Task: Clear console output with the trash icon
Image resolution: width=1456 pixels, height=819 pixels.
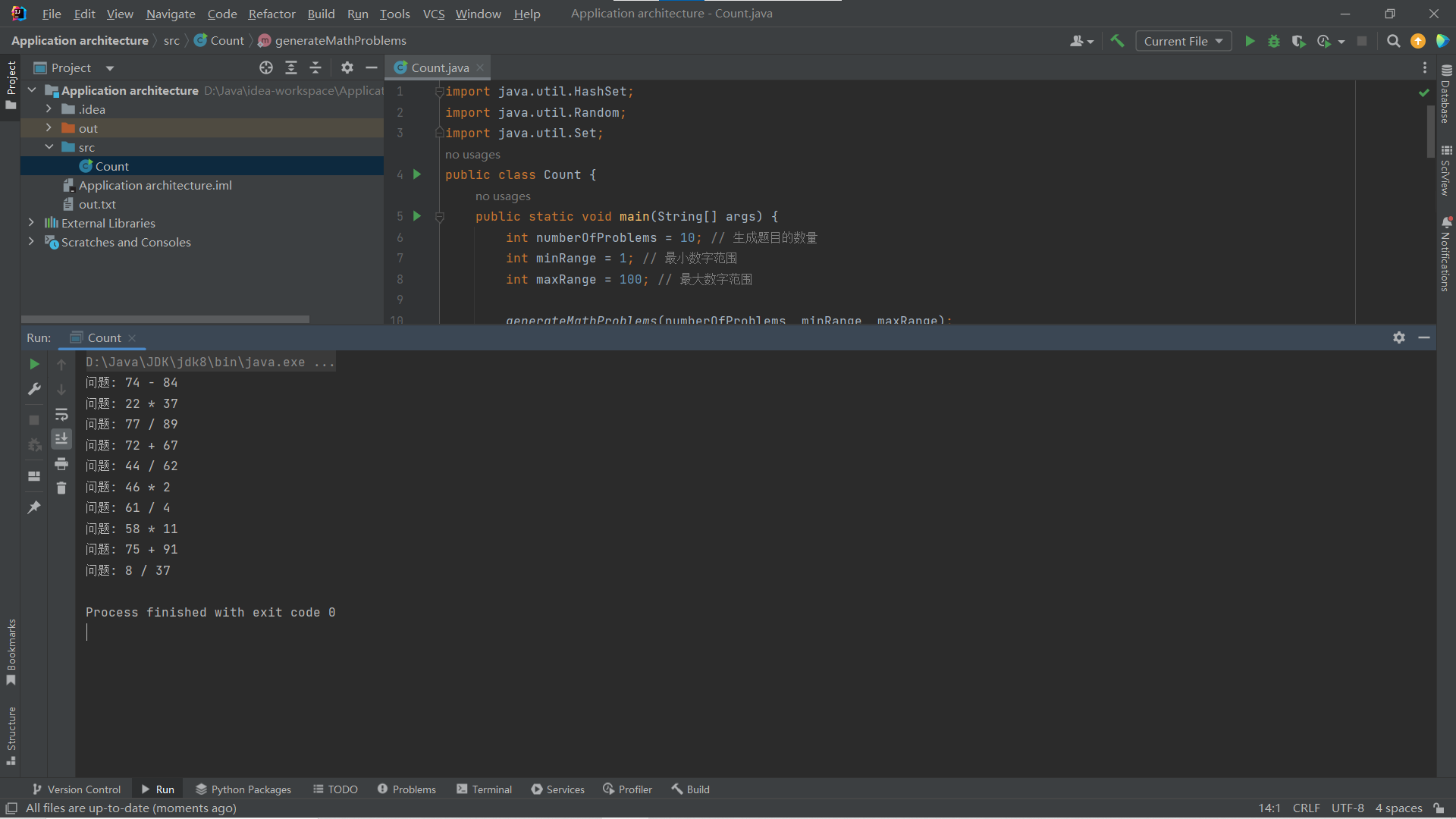Action: tap(61, 488)
